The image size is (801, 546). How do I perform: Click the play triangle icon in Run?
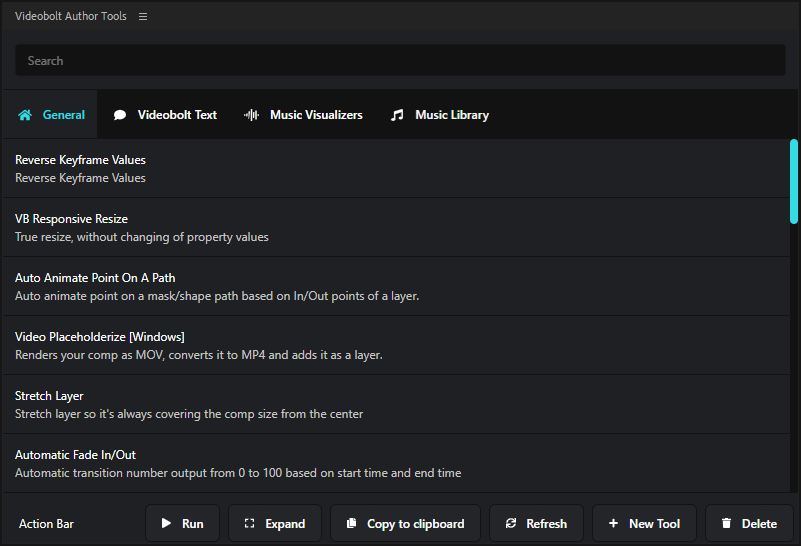(166, 523)
